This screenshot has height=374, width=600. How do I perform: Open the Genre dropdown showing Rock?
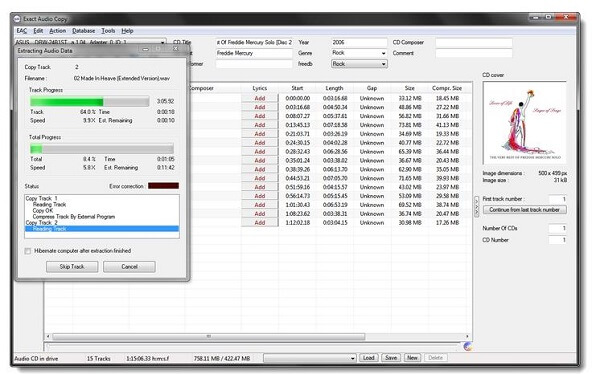383,53
